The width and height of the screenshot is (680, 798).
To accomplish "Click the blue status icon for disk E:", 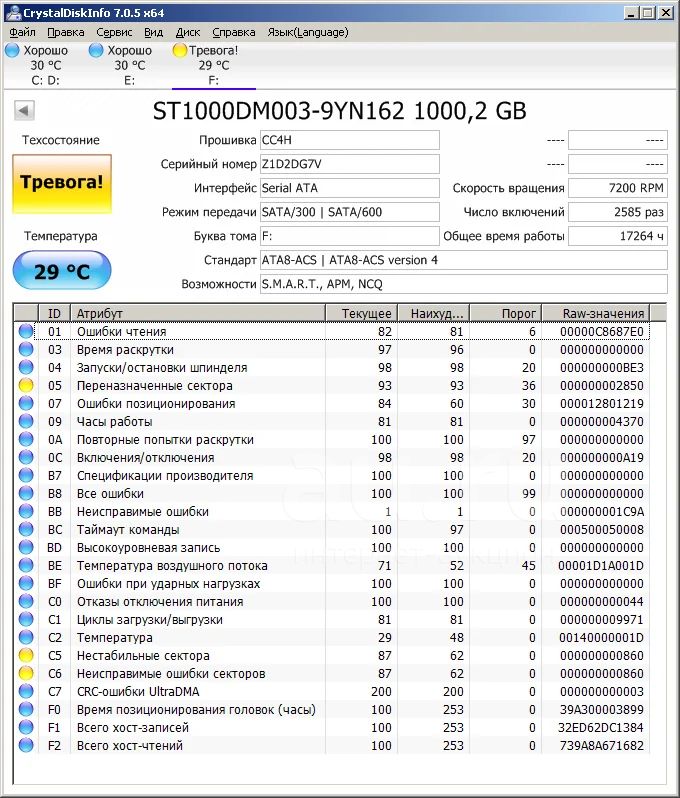I will (96, 50).
